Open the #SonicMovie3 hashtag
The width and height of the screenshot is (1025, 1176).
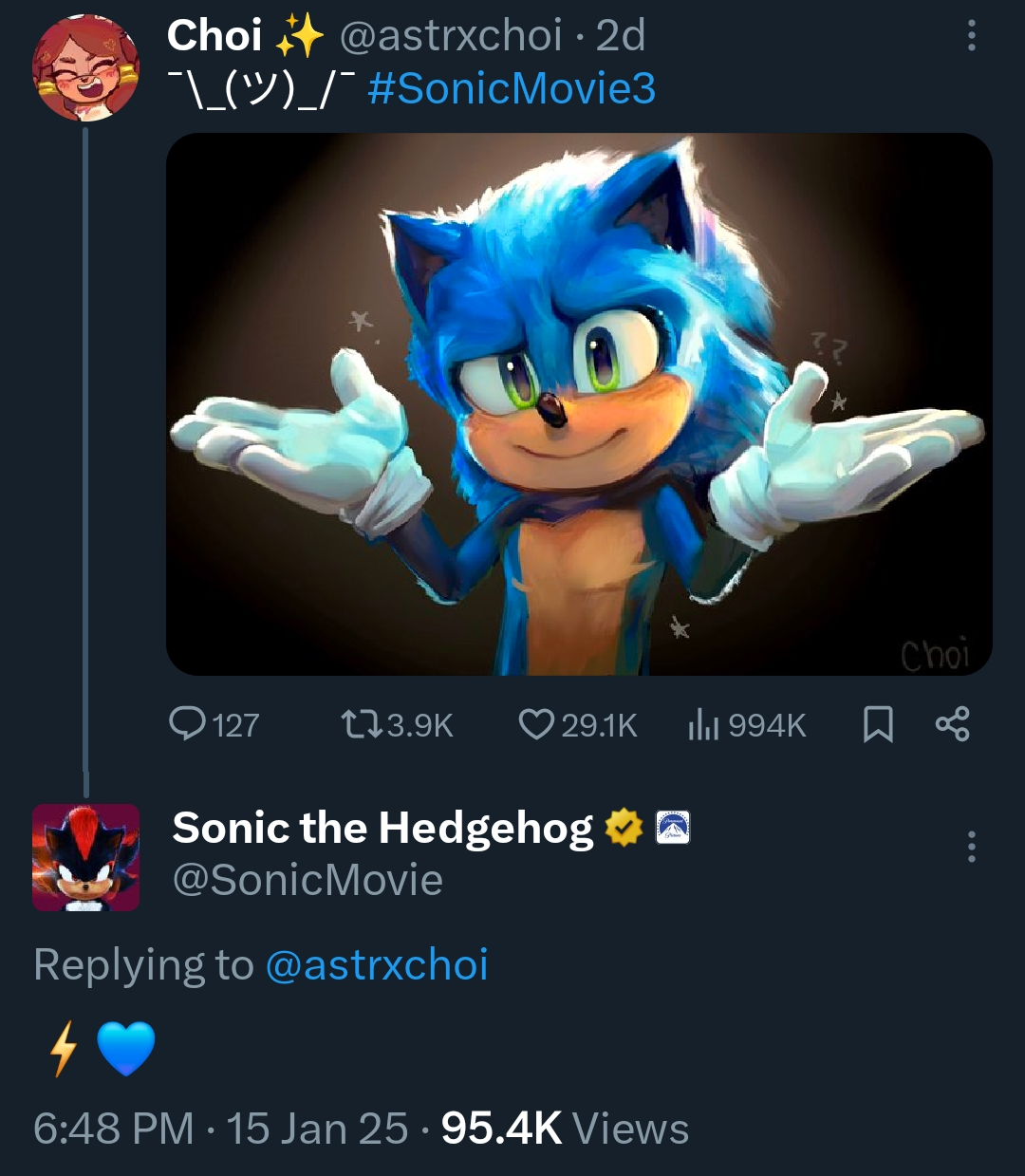[512, 89]
